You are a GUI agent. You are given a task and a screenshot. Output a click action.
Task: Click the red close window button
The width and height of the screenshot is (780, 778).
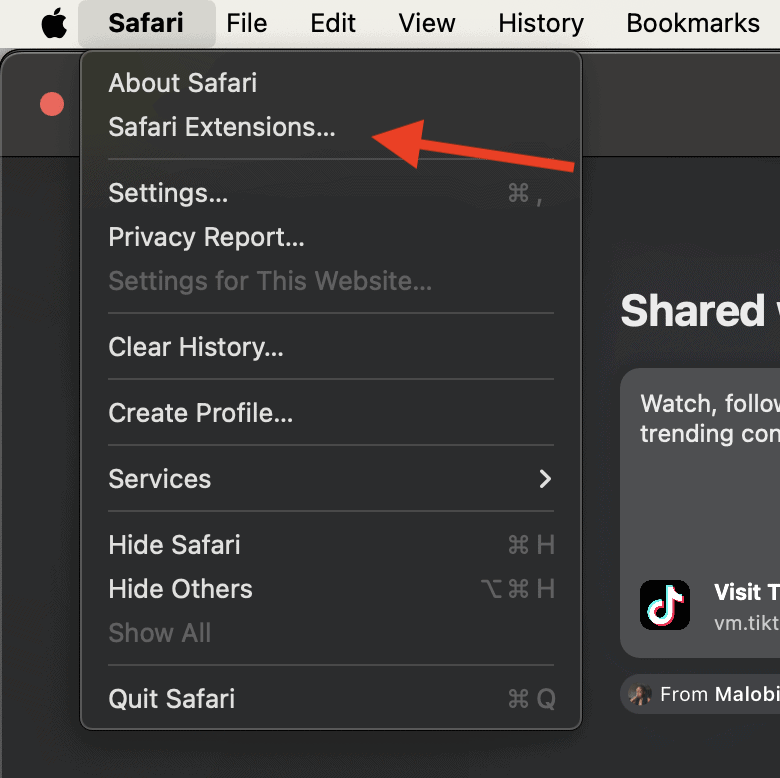click(52, 104)
